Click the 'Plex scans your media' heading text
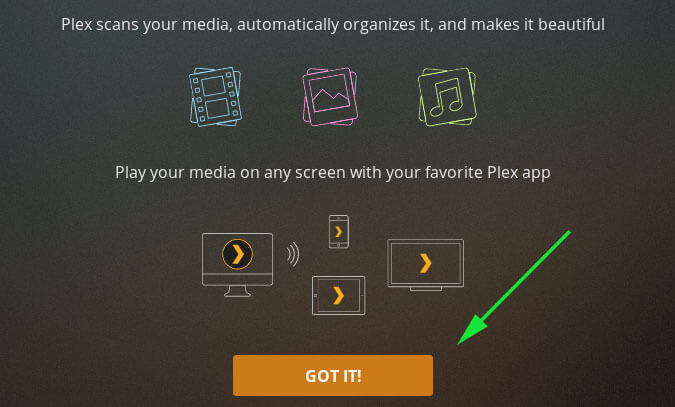 click(333, 25)
